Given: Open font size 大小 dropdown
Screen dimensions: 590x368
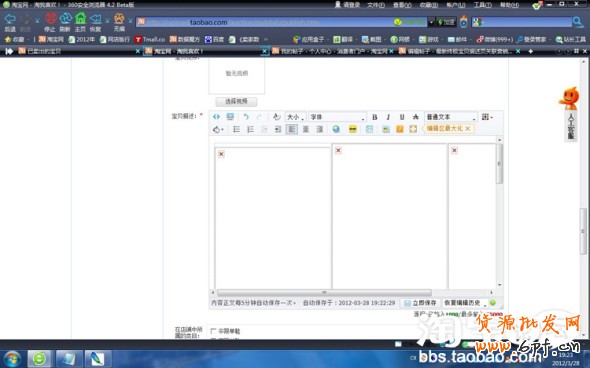Looking at the screenshot, I should (x=295, y=117).
